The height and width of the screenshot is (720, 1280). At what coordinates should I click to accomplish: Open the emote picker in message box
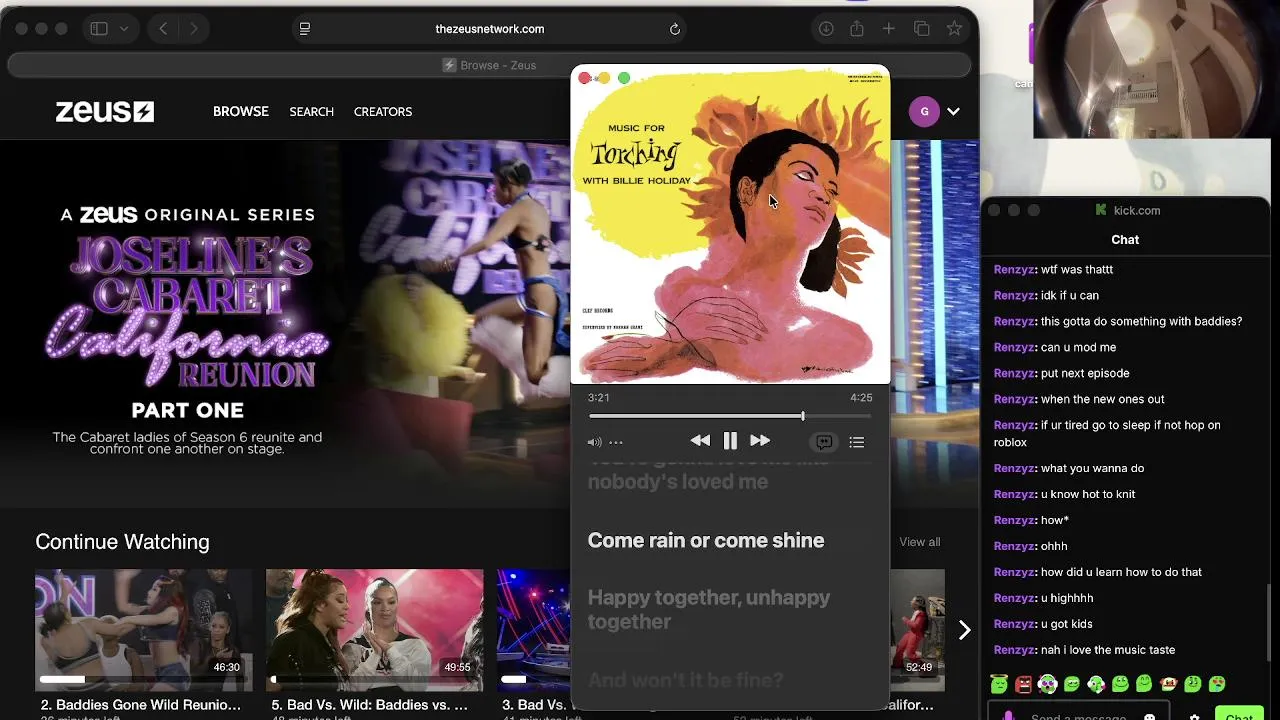pyautogui.click(x=1149, y=716)
